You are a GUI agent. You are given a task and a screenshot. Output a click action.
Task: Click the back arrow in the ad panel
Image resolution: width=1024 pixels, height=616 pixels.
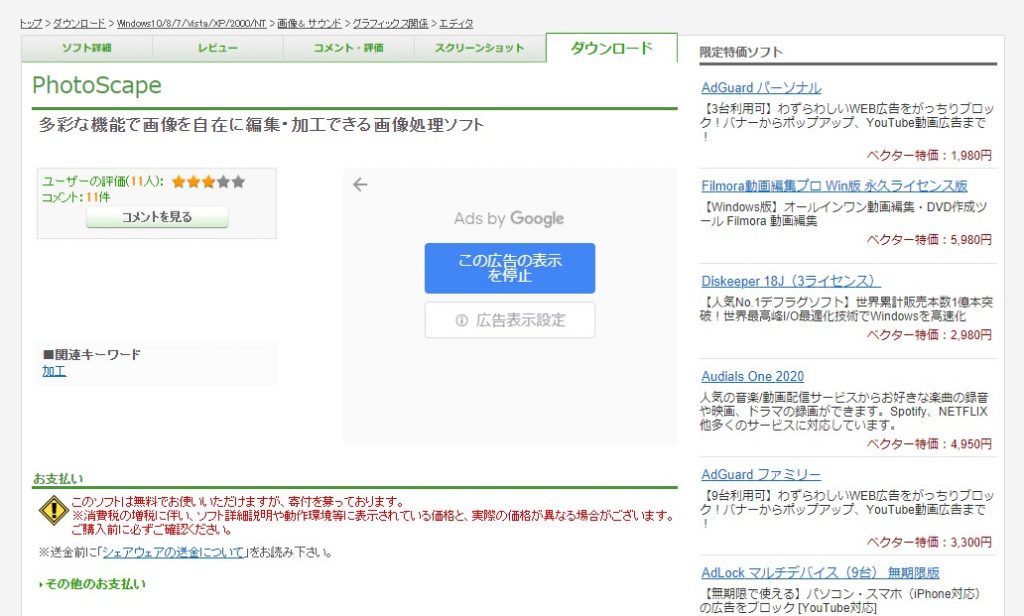pos(360,185)
